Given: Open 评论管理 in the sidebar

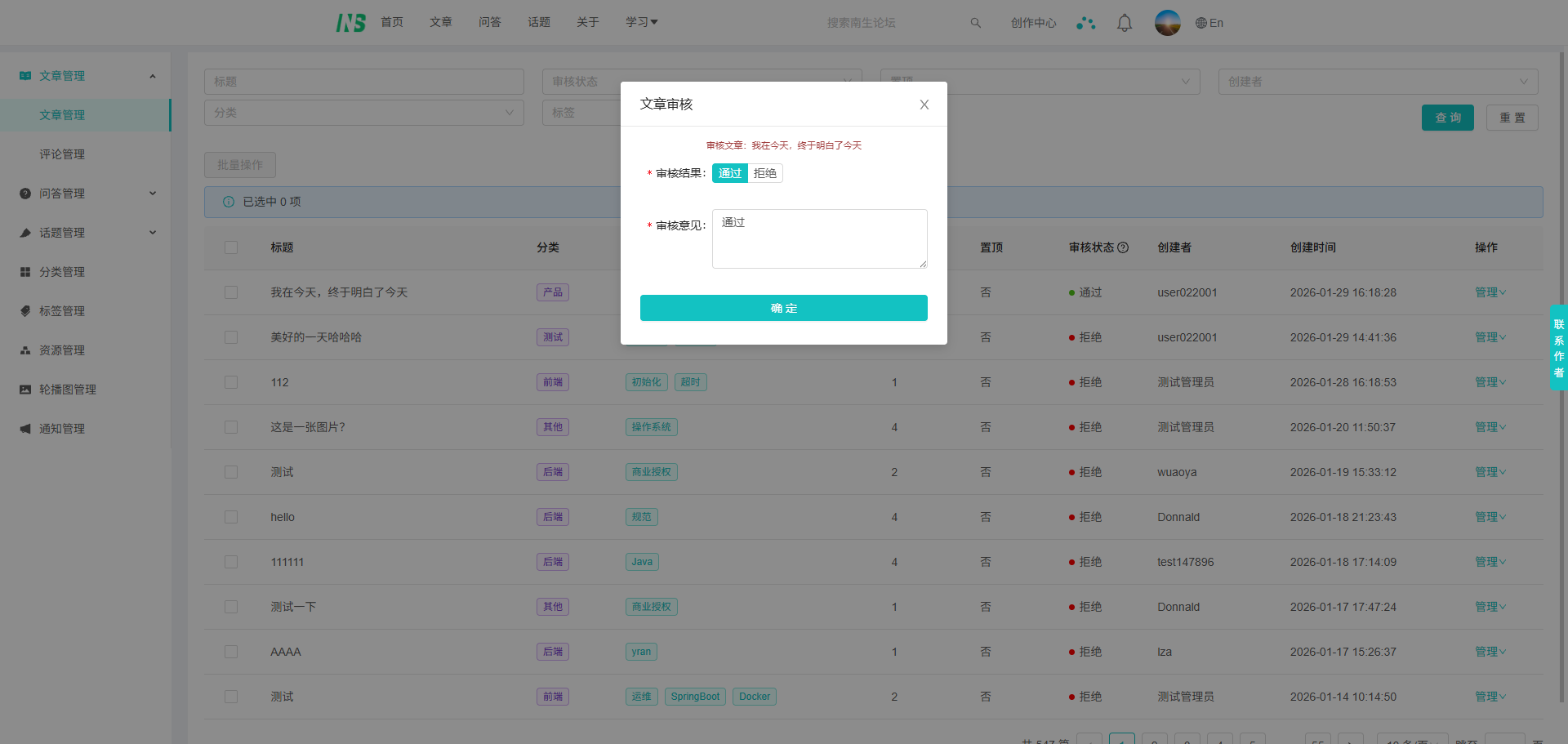Looking at the screenshot, I should coord(62,154).
